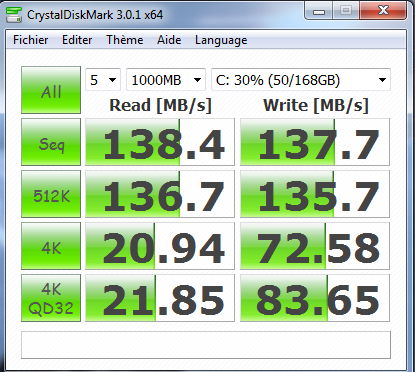415x372 pixels.
Task: Start the 4K QD32 benchmark
Action: click(51, 298)
